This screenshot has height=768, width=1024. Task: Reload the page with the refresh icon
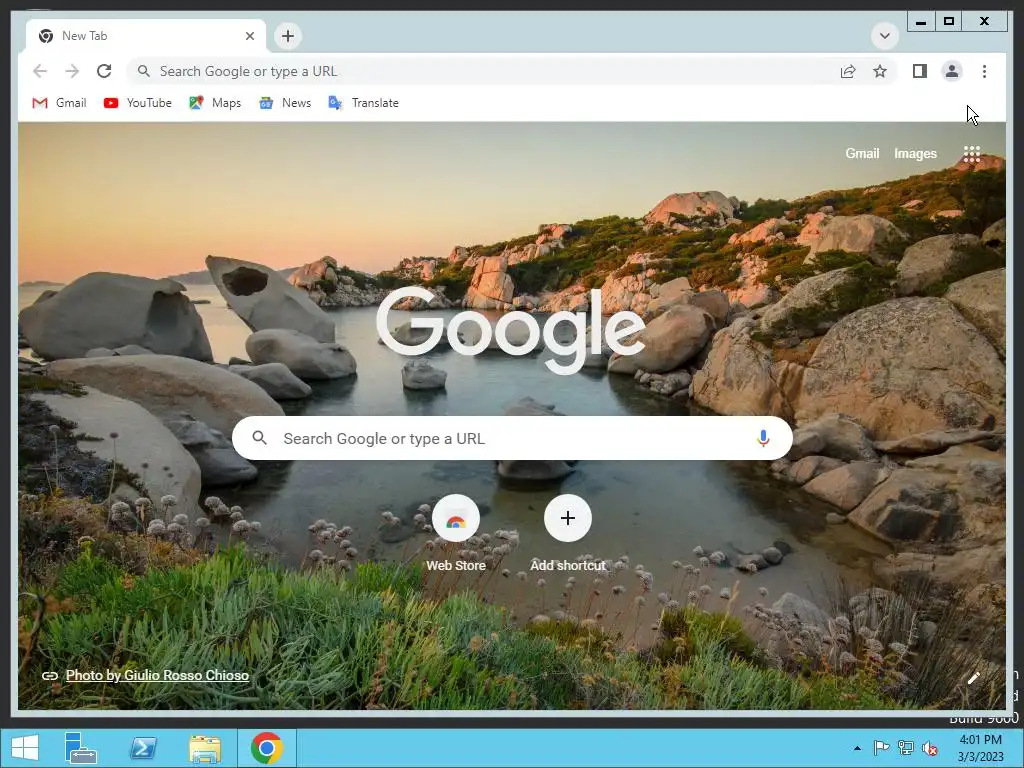click(x=104, y=71)
